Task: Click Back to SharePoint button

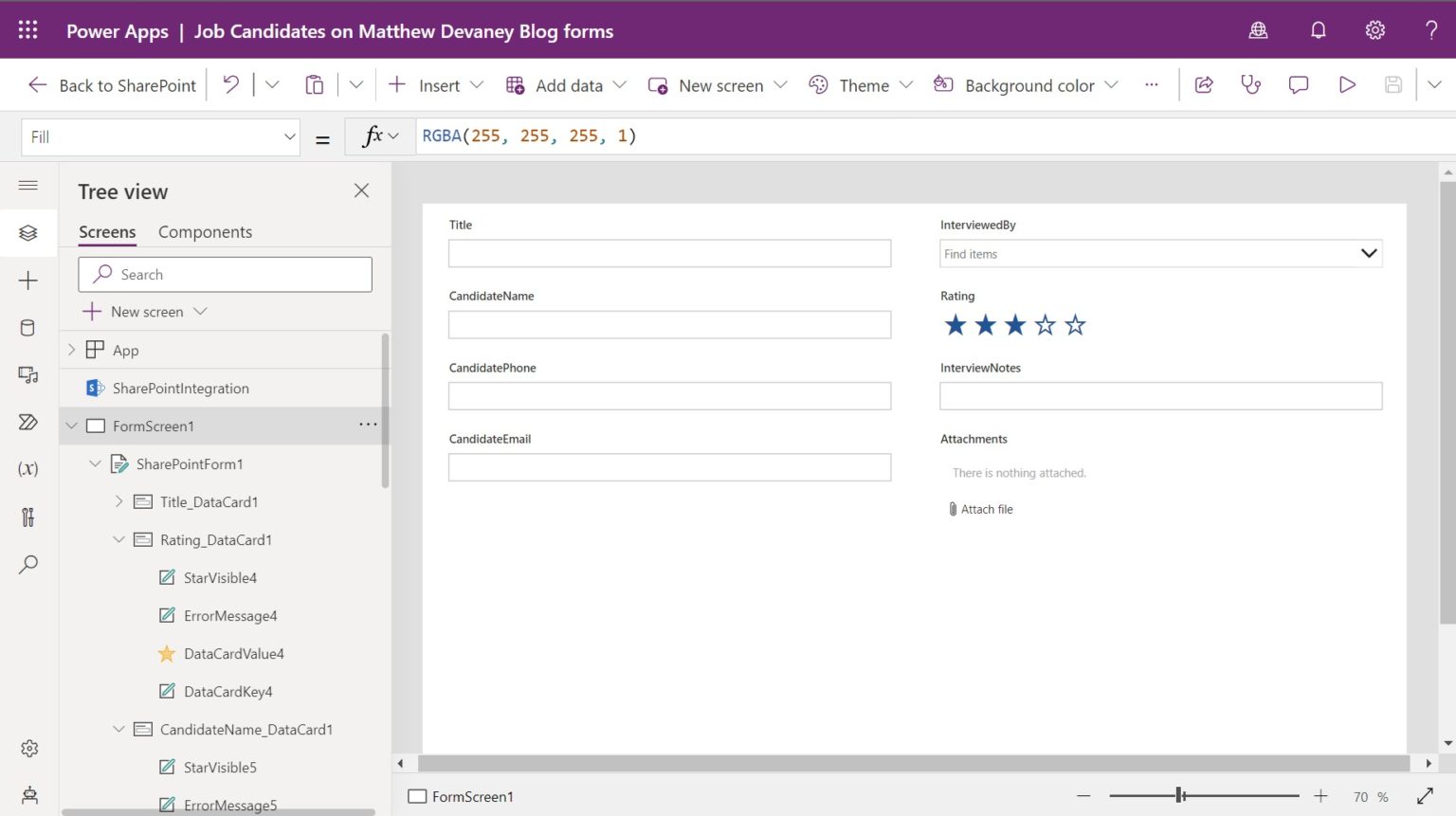Action: click(112, 85)
